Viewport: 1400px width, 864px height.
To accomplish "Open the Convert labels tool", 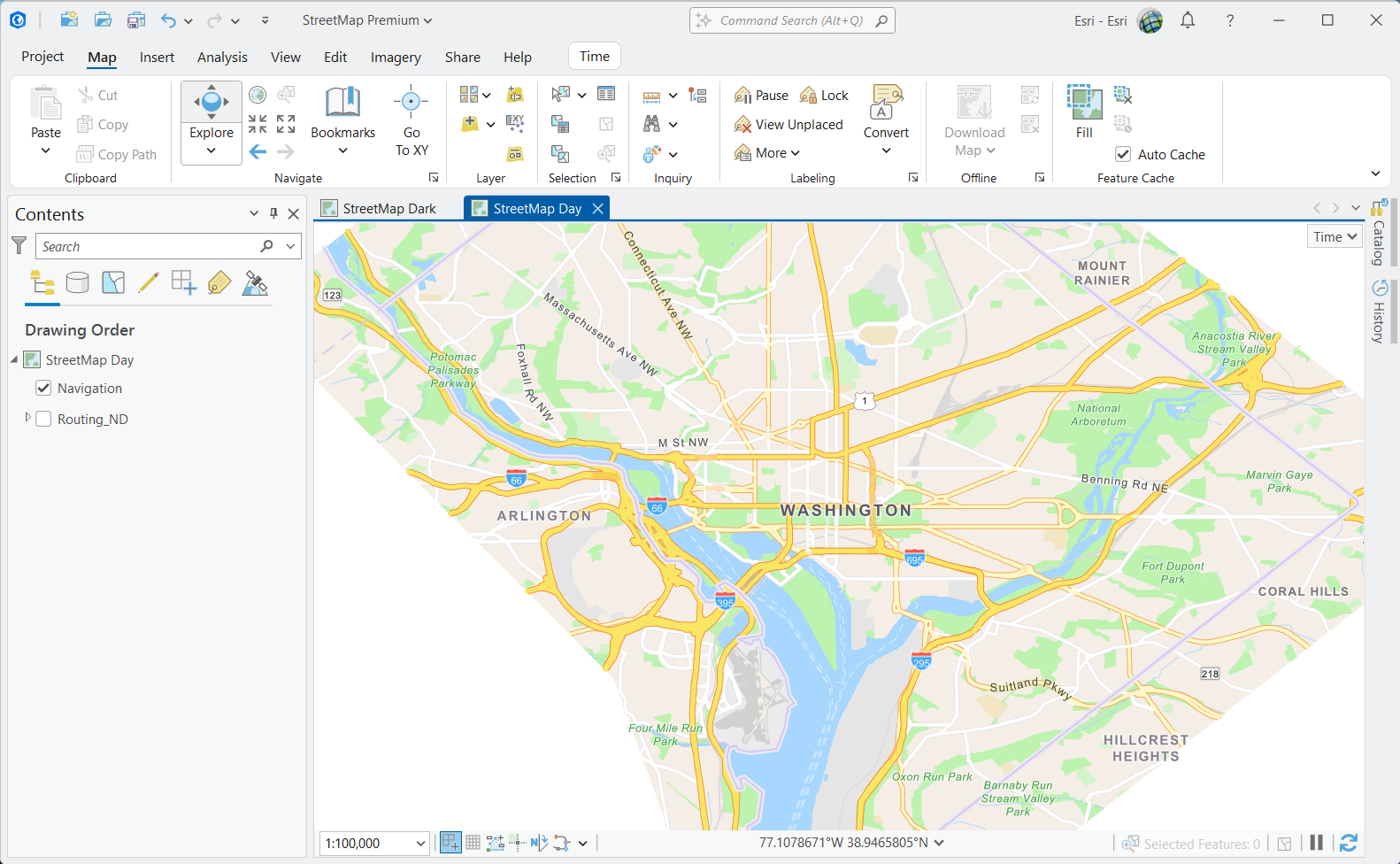I will coord(886,121).
